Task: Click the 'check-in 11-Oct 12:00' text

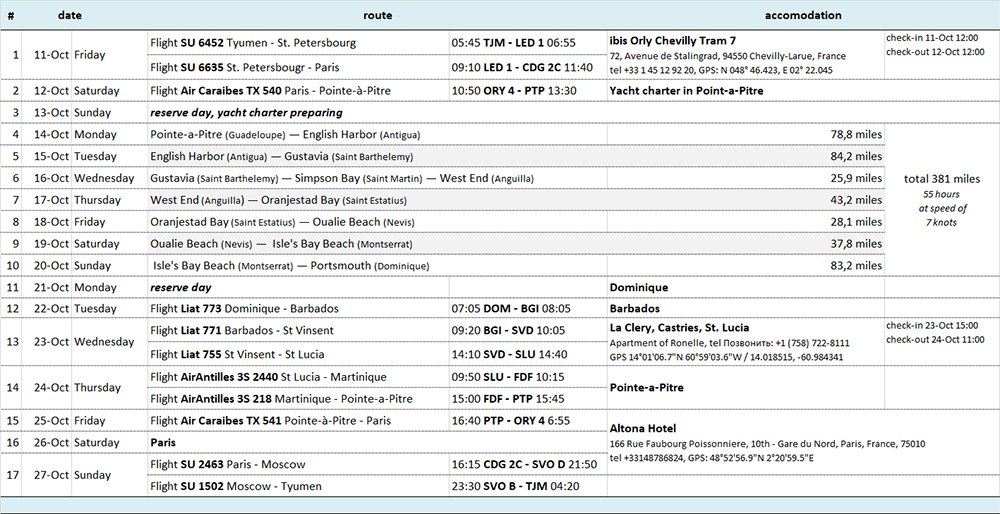Action: (932, 38)
